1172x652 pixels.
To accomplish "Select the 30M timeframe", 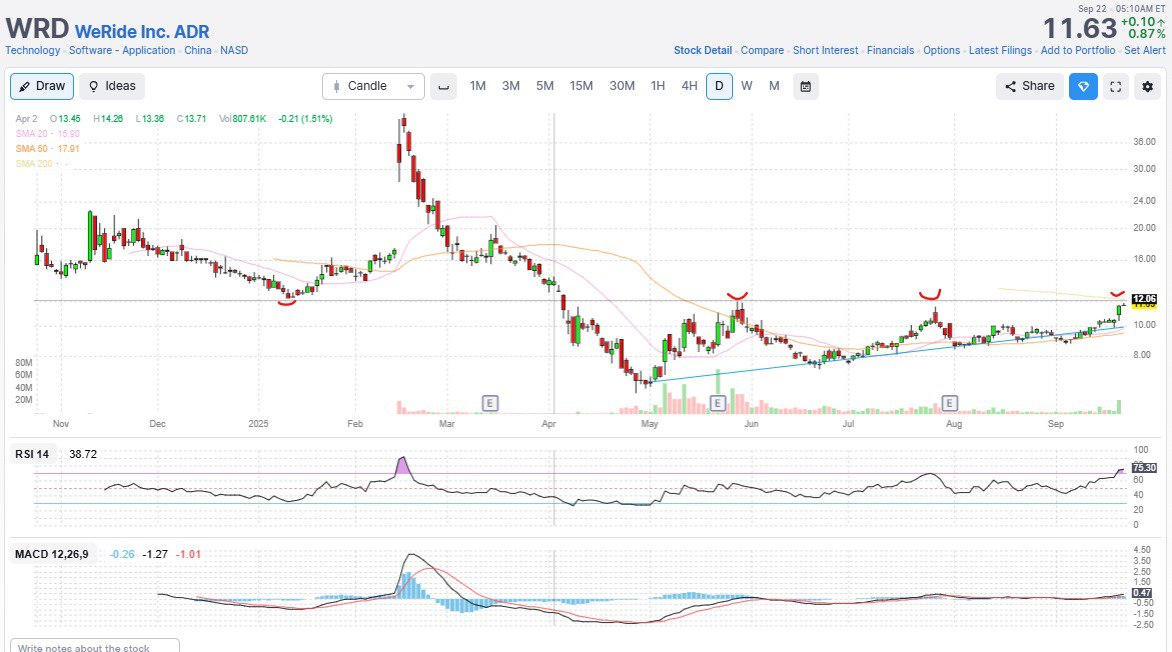I will [x=622, y=86].
